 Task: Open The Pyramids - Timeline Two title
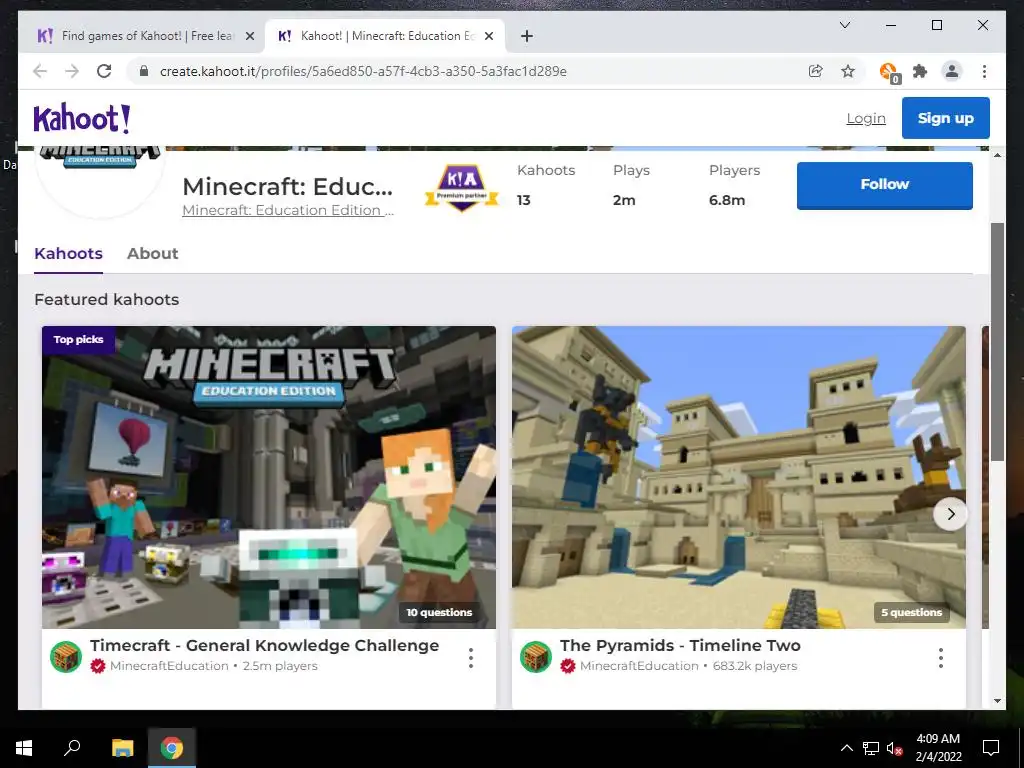click(680, 645)
